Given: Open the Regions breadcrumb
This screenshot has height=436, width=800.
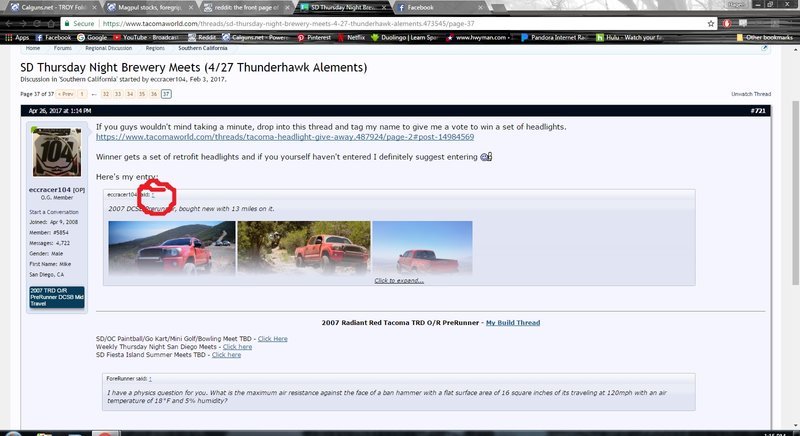Looking at the screenshot, I should pos(155,48).
